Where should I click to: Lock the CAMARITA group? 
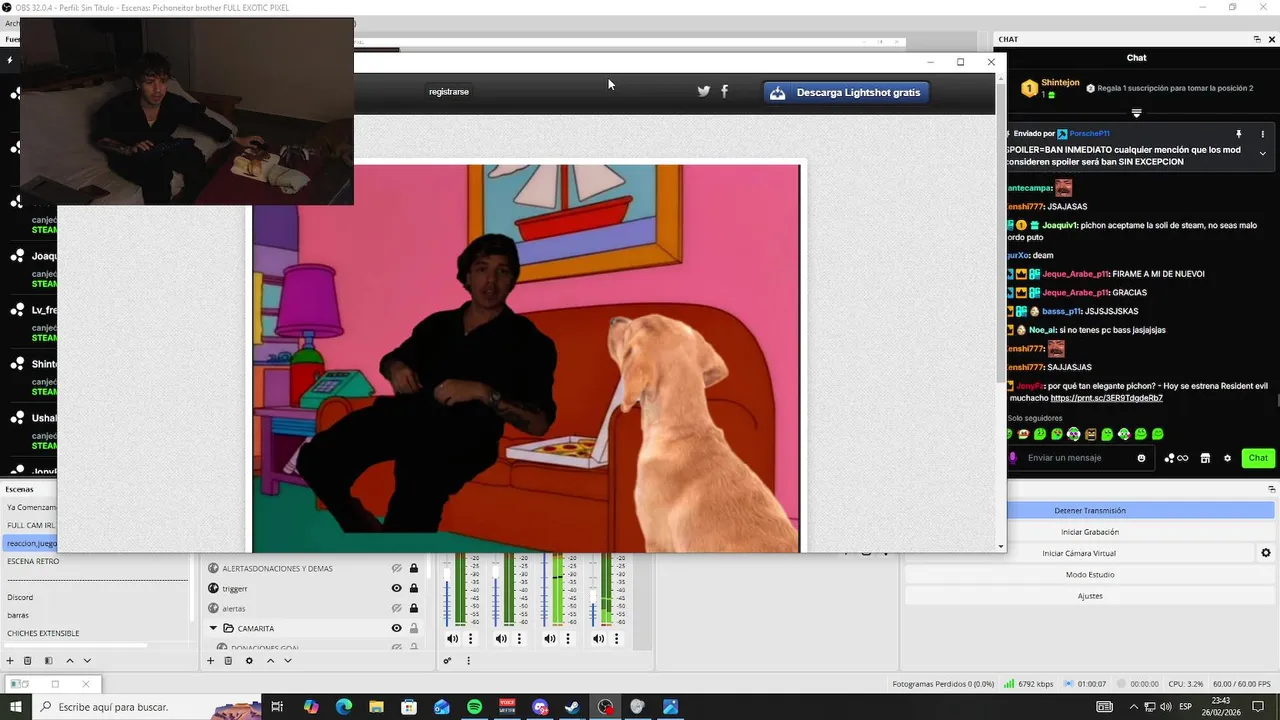(x=414, y=628)
